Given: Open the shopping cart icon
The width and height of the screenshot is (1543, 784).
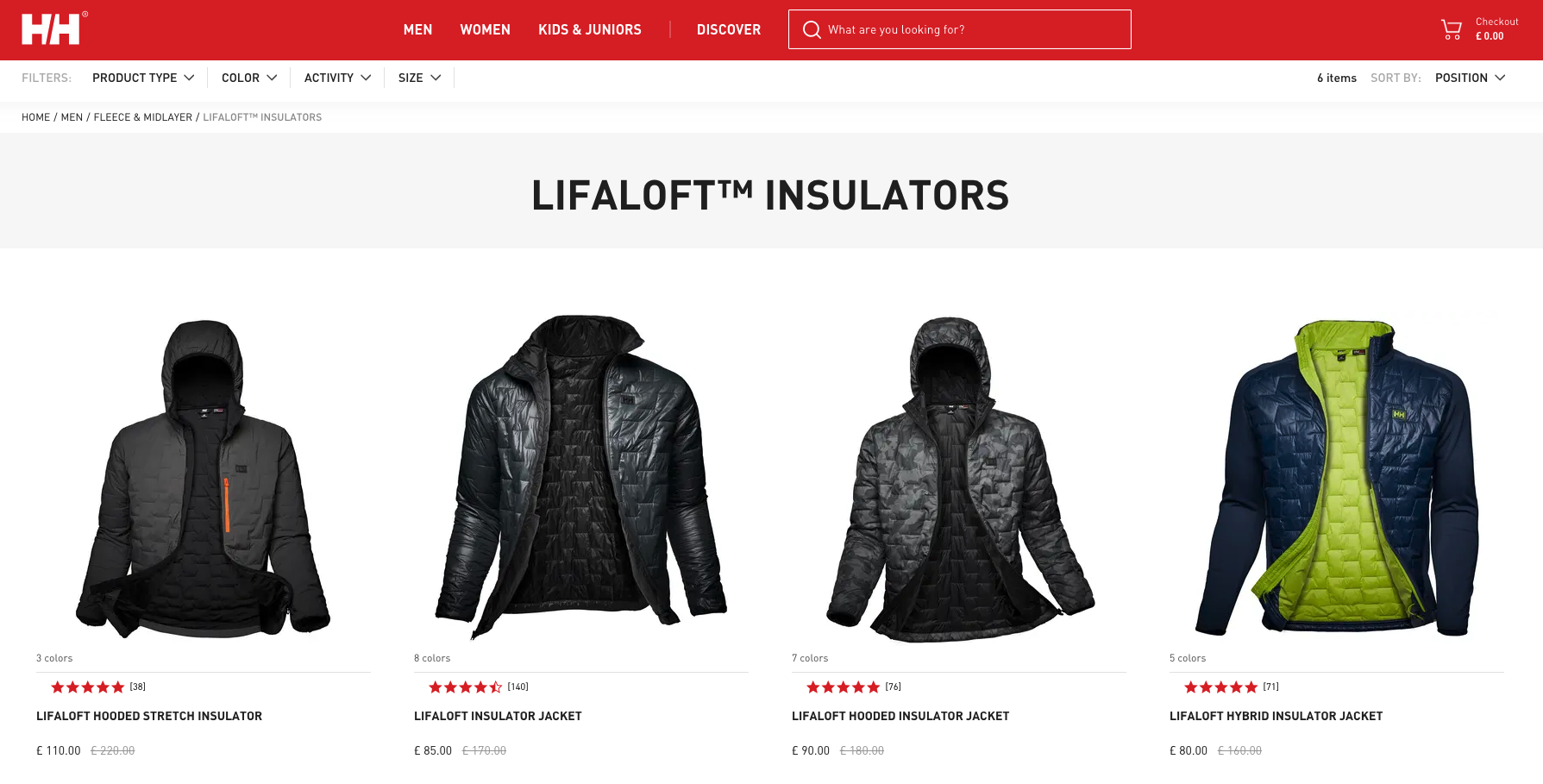Looking at the screenshot, I should pyautogui.click(x=1452, y=29).
